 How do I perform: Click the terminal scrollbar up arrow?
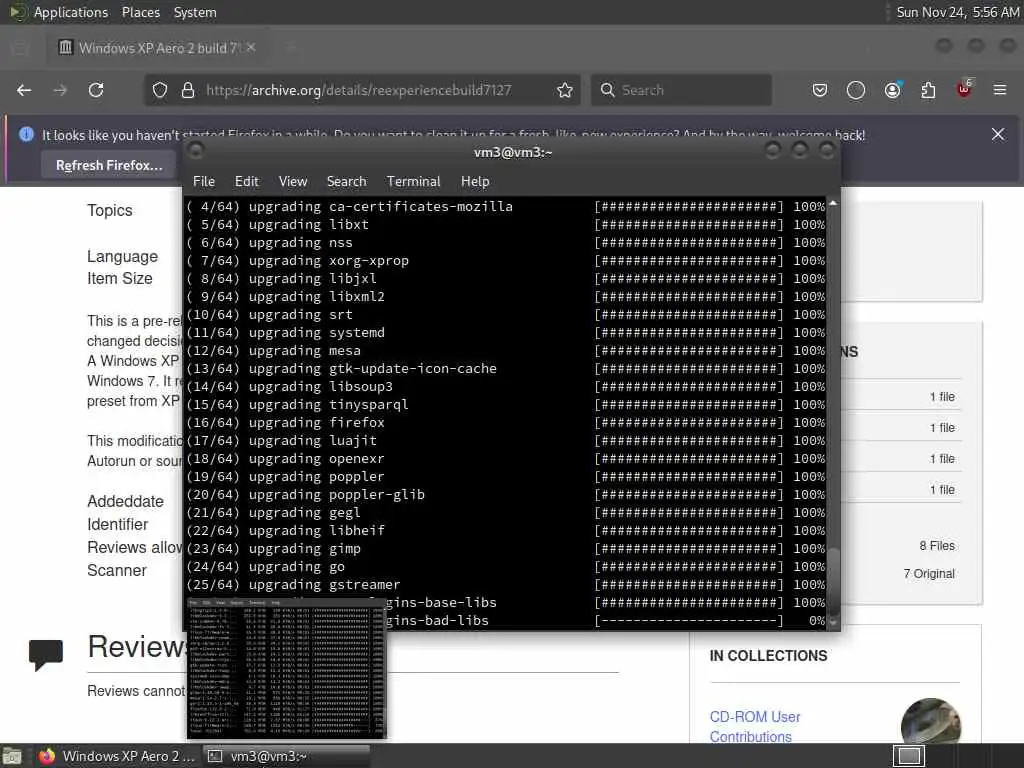coord(833,204)
